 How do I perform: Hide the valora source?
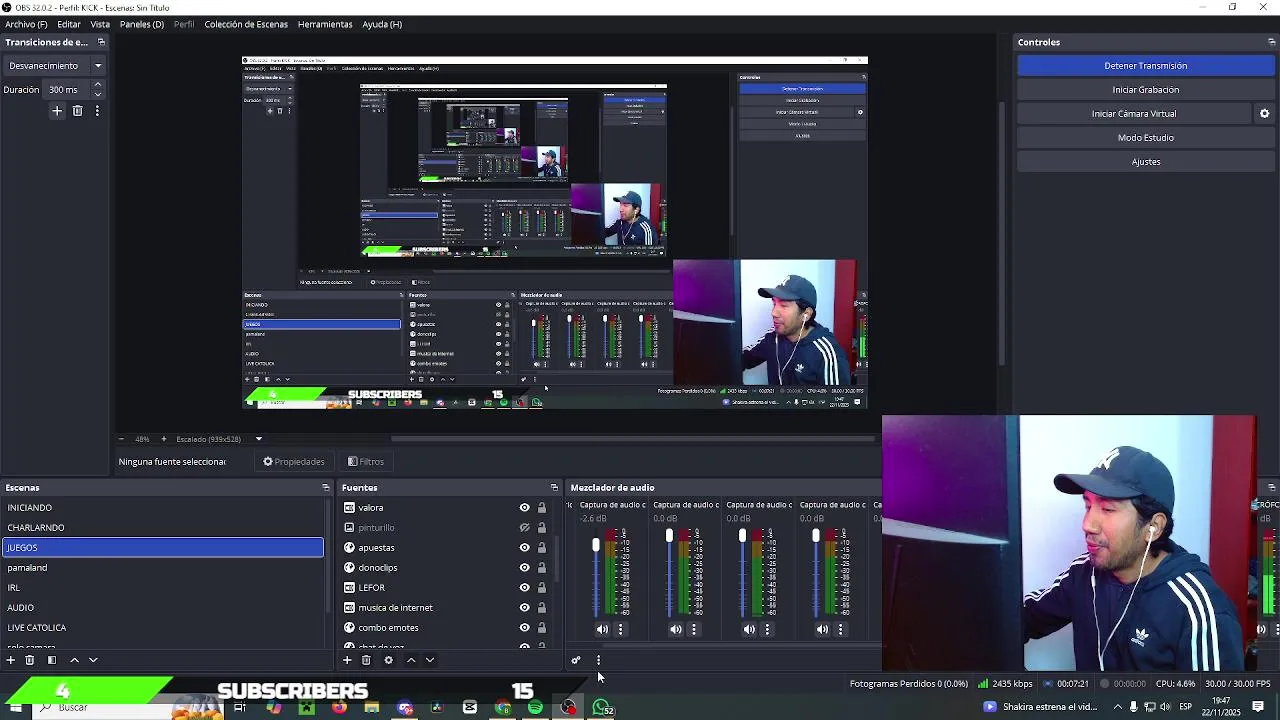point(524,508)
